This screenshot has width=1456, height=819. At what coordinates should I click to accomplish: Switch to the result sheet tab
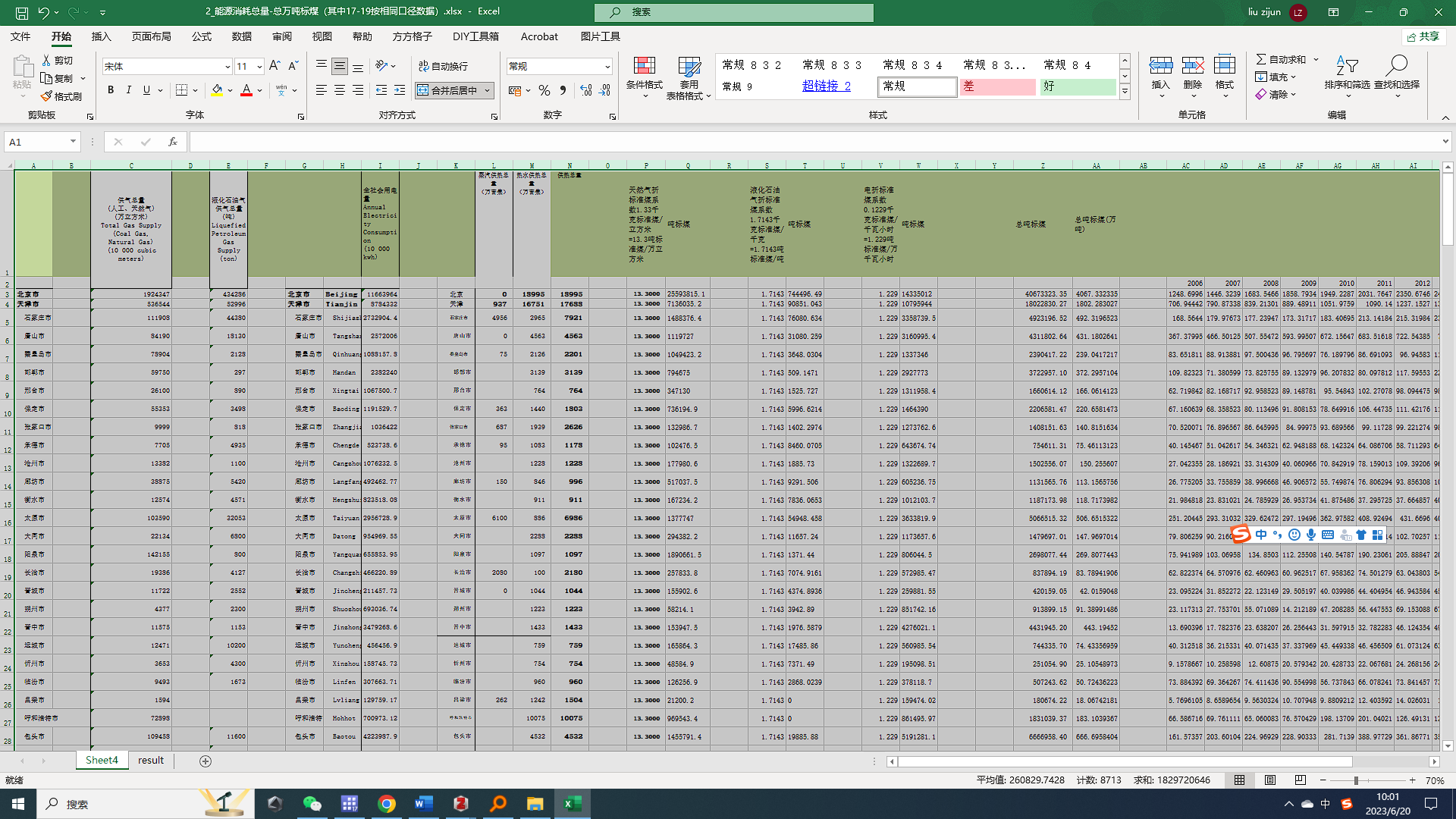coord(150,761)
